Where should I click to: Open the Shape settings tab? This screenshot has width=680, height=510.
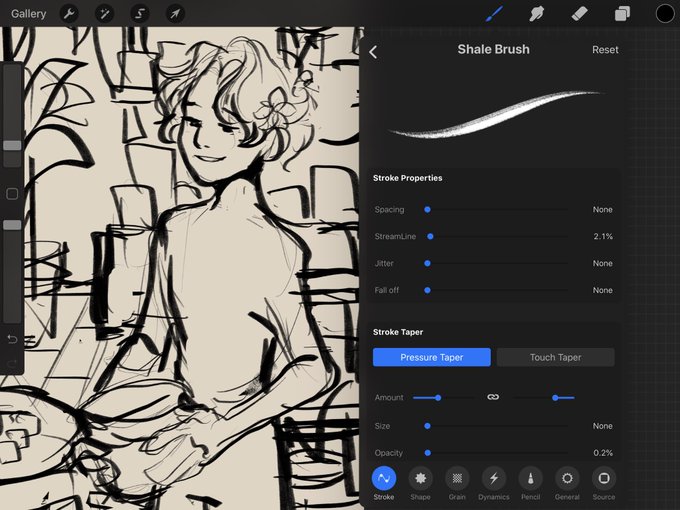pyautogui.click(x=420, y=484)
